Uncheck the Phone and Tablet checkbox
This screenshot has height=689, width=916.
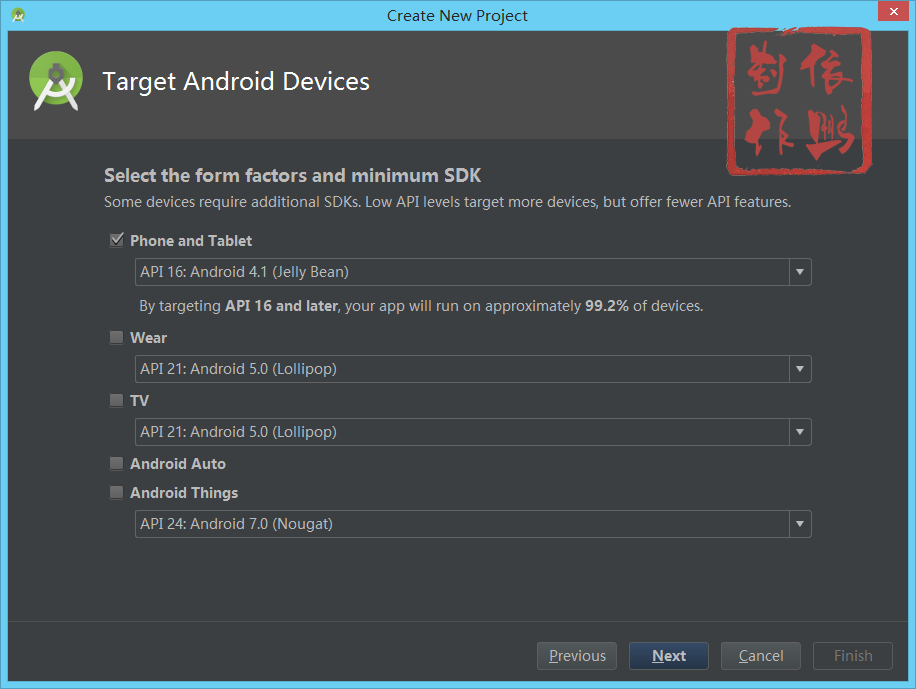tap(117, 240)
